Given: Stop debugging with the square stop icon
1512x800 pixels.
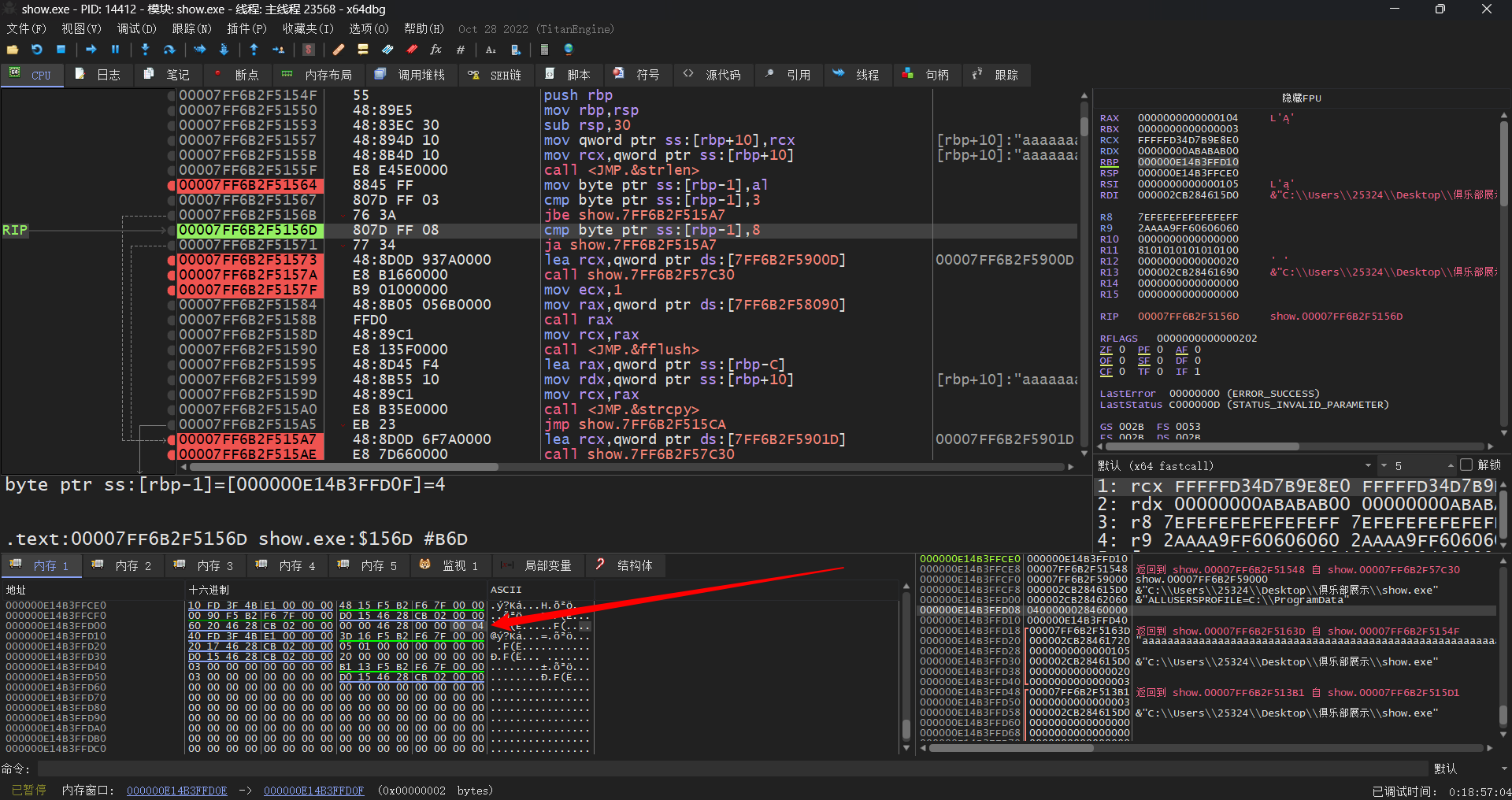Looking at the screenshot, I should tap(61, 50).
